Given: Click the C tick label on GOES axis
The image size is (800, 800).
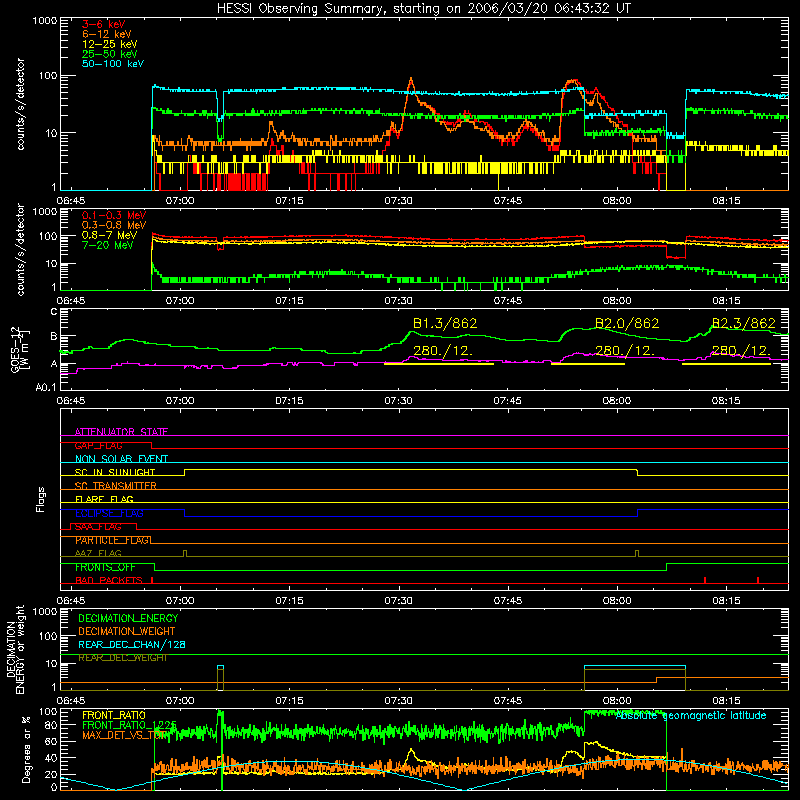Looking at the screenshot, I should point(54,312).
